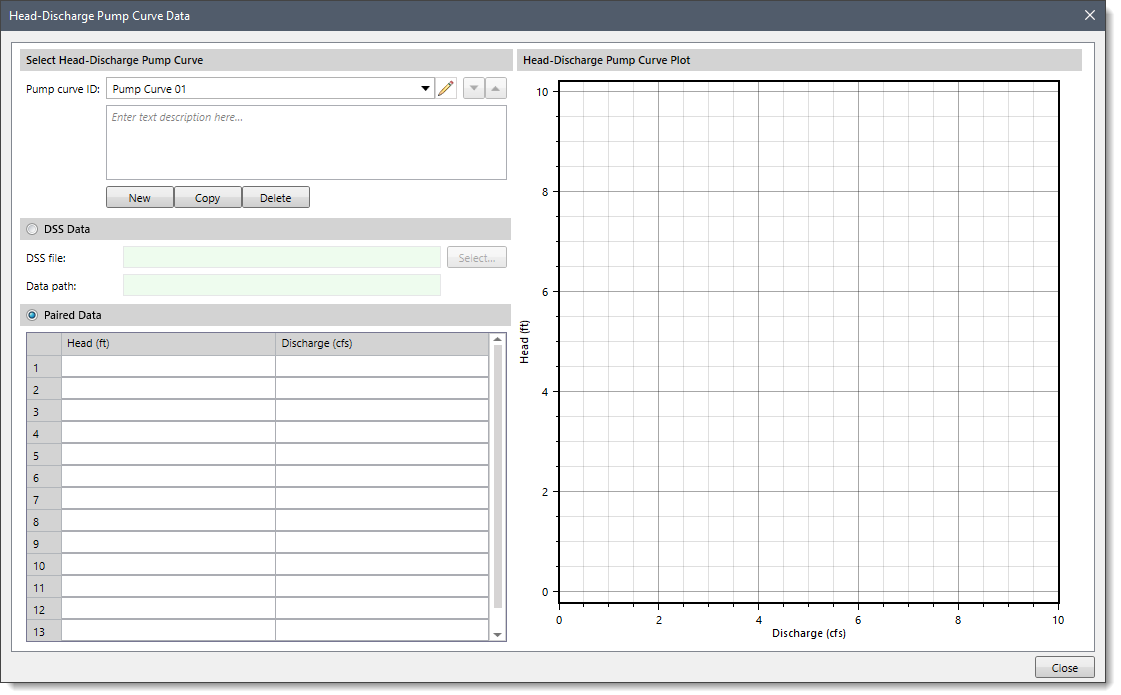Open the Pump curve ID dropdown

tap(425, 89)
